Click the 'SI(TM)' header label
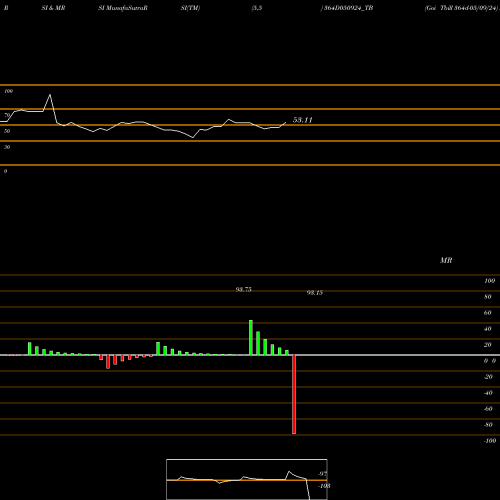Viewport: 500px width, 500px height. coord(190,8)
